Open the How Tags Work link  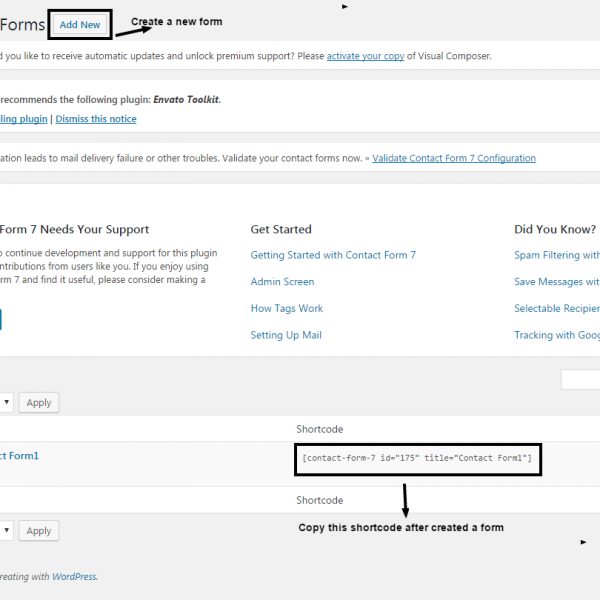point(286,309)
